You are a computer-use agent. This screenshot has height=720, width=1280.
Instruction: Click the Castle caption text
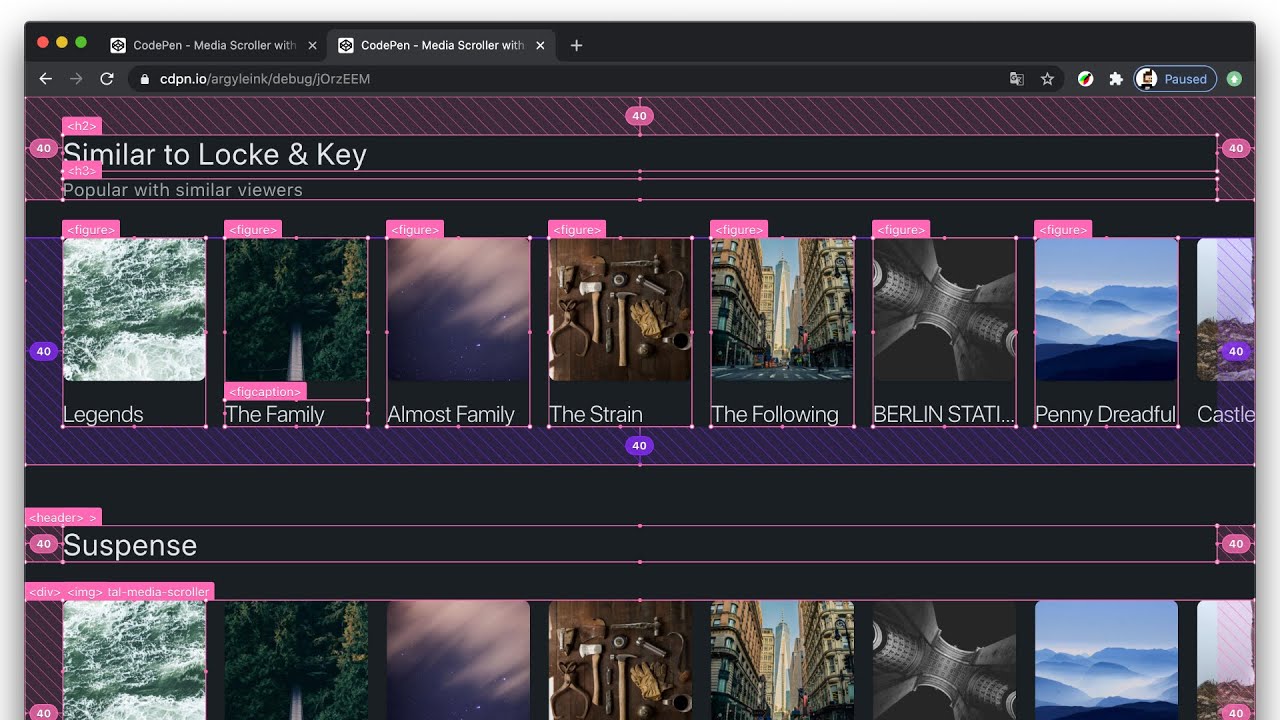tap(1226, 414)
